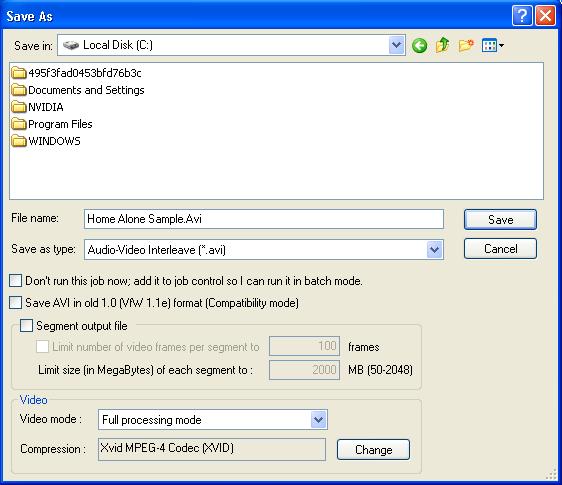This screenshot has width=562, height=485.
Task: Select the Program Files folder
Action: [x=52, y=124]
